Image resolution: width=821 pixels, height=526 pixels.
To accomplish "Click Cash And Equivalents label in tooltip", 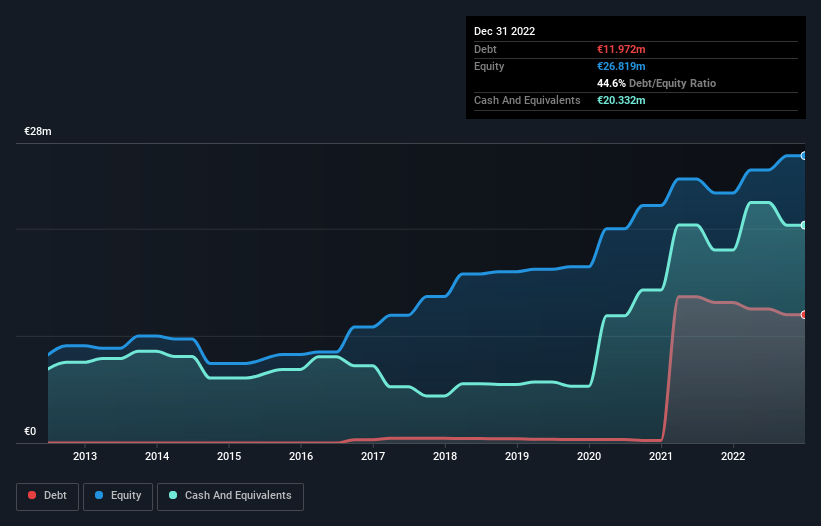I will pyautogui.click(x=527, y=100).
